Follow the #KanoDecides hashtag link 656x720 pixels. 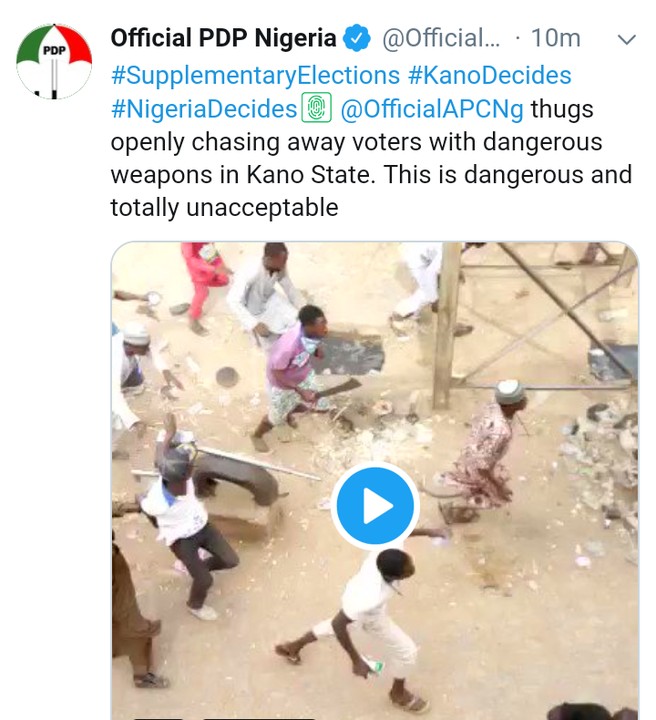coord(490,74)
